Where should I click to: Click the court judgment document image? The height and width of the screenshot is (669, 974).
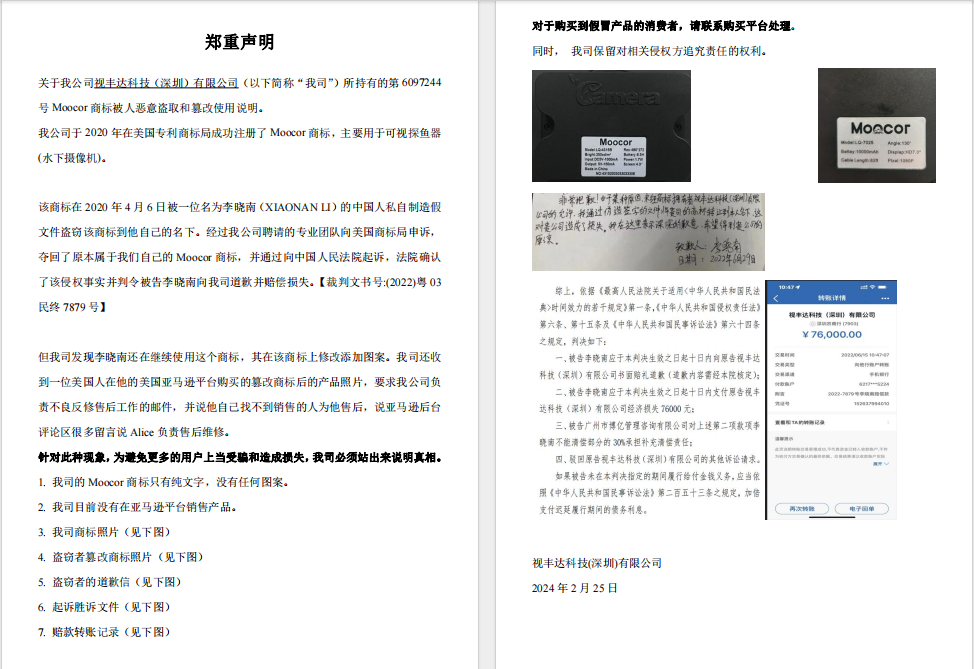(649, 400)
